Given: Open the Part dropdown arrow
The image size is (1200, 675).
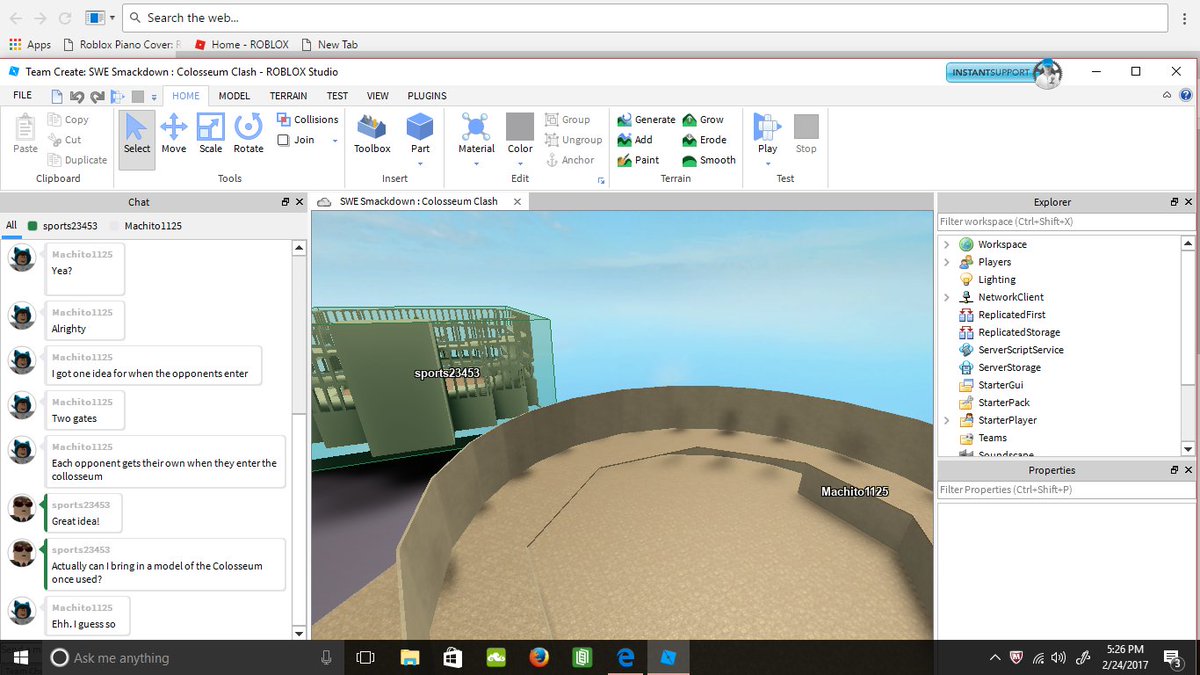Looking at the screenshot, I should [420, 164].
